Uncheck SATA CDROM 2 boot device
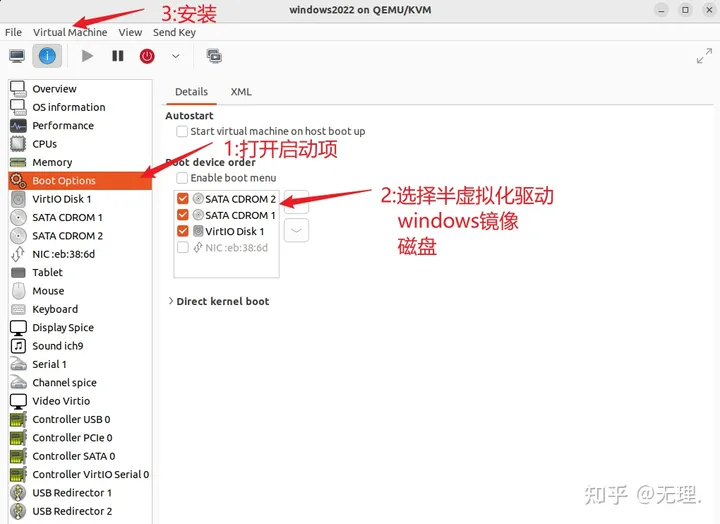The width and height of the screenshot is (720, 524). (x=183, y=198)
